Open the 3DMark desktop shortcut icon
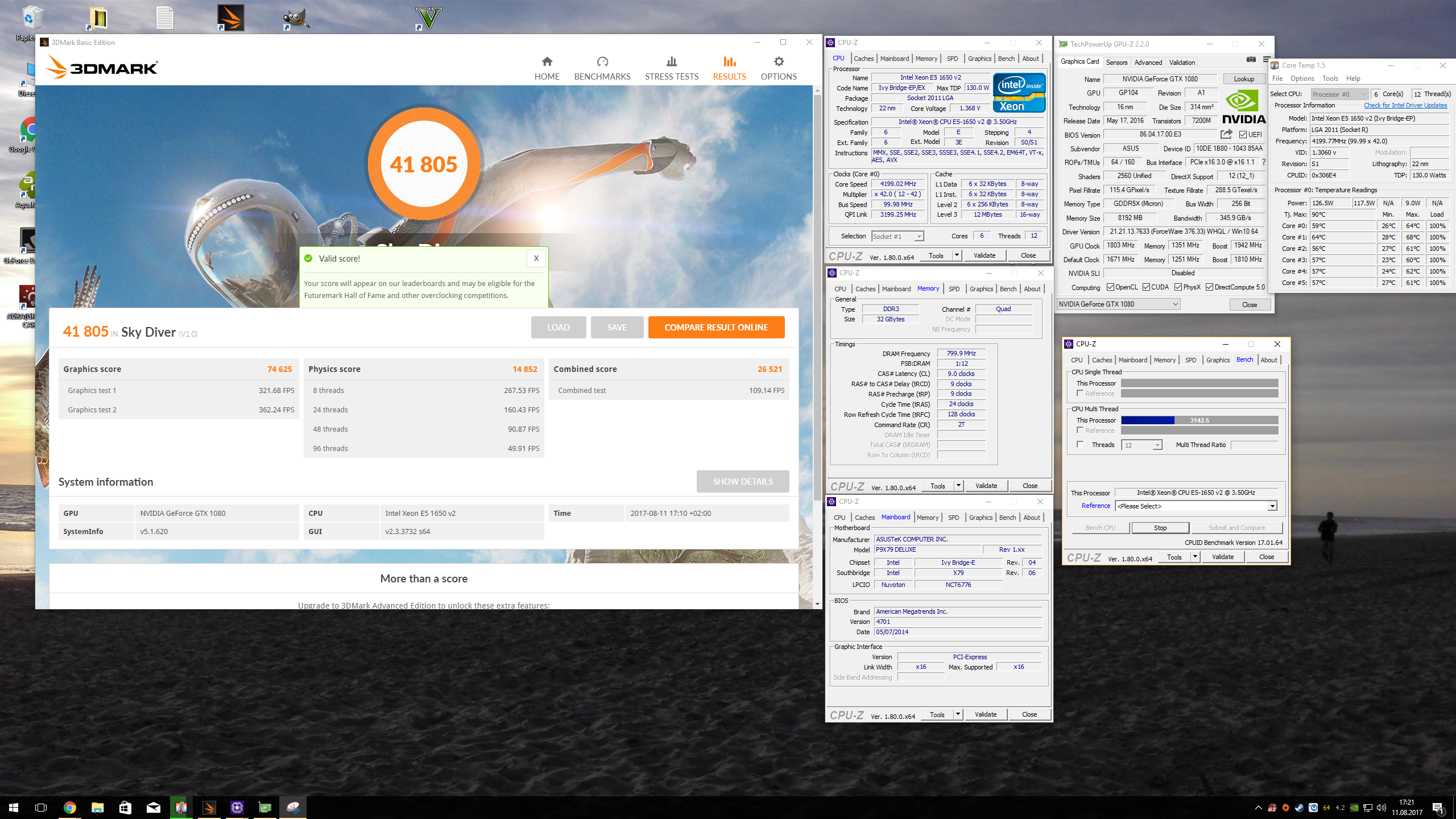Viewport: 1456px width, 819px height. point(230,18)
